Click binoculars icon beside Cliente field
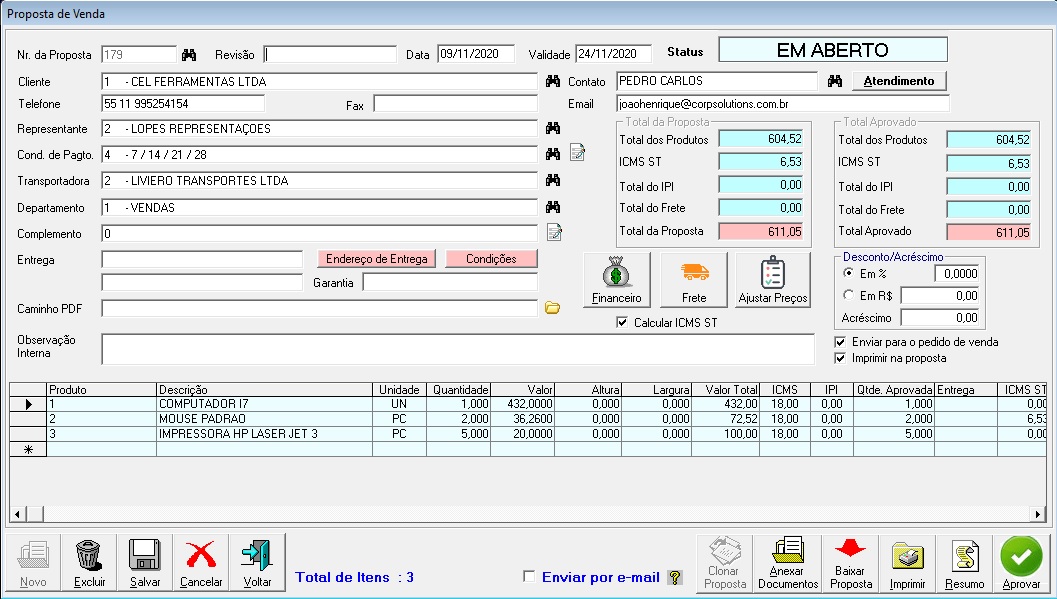The width and height of the screenshot is (1057, 599). [x=553, y=81]
